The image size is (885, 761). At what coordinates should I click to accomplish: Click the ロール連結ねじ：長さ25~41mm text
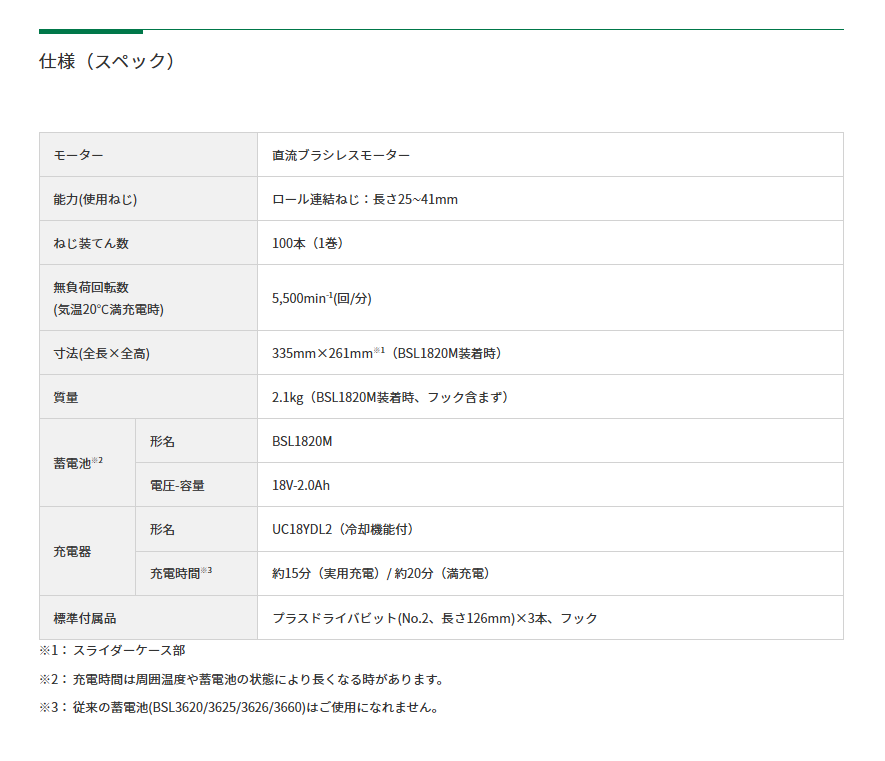click(x=363, y=199)
